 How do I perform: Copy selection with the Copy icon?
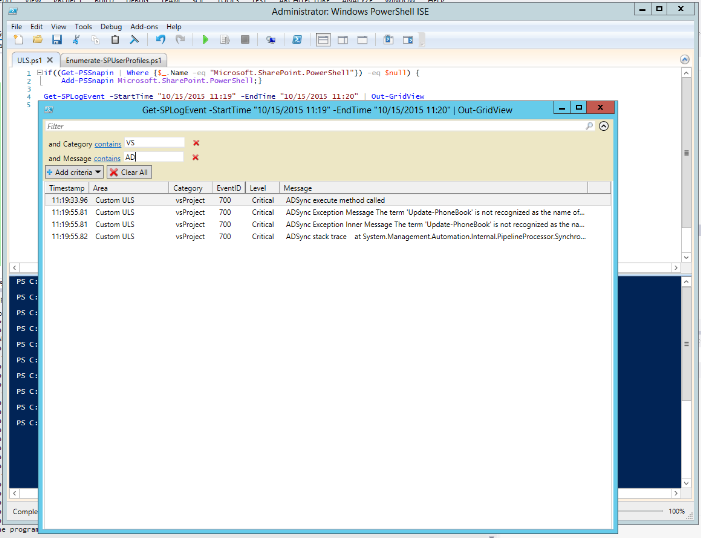click(x=95, y=40)
